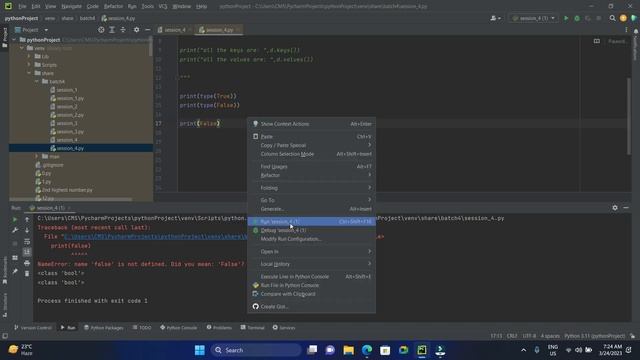The height and width of the screenshot is (360, 640).
Task: Open Notifications bell on right sidebar
Action: pyautogui.click(x=636, y=31)
